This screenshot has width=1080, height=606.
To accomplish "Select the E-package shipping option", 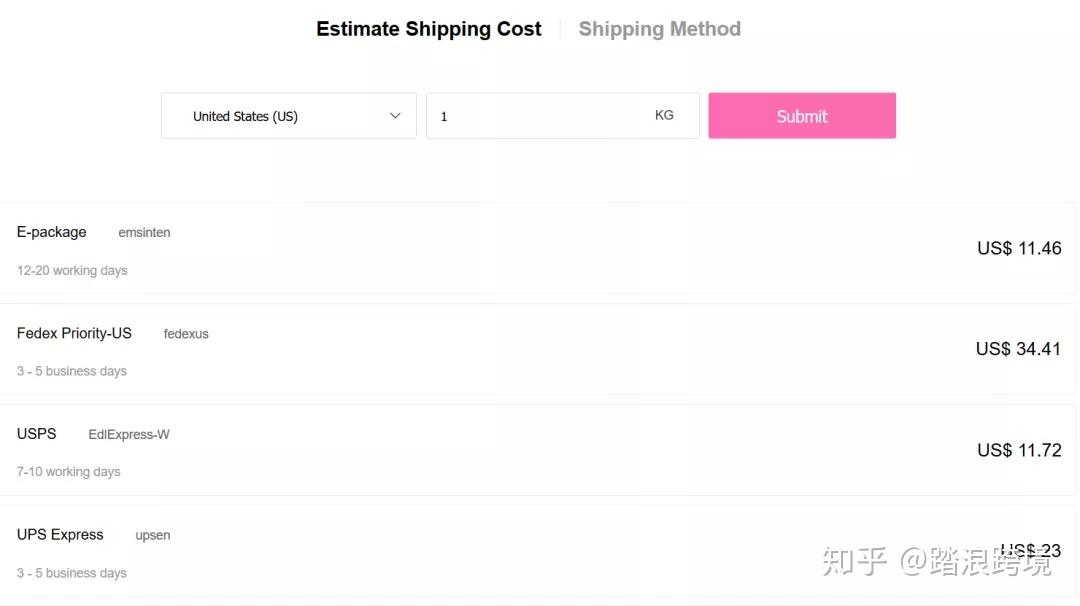I will point(52,232).
